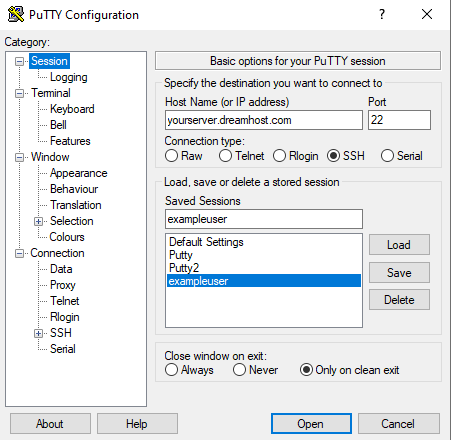Select Session in the category tree

point(49,61)
